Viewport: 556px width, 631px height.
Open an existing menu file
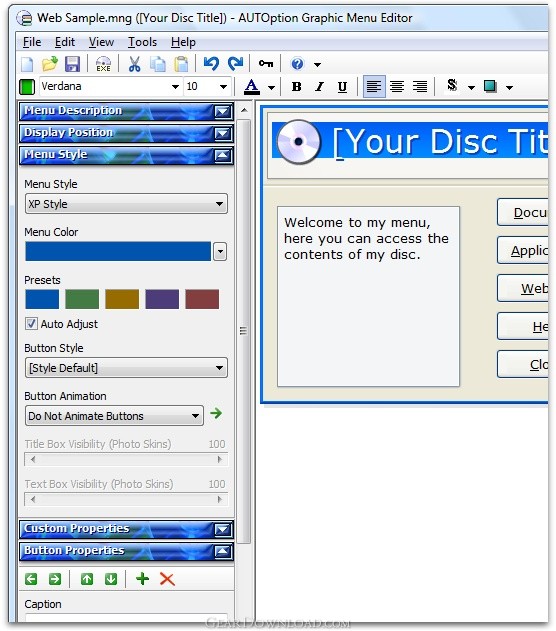click(49, 64)
